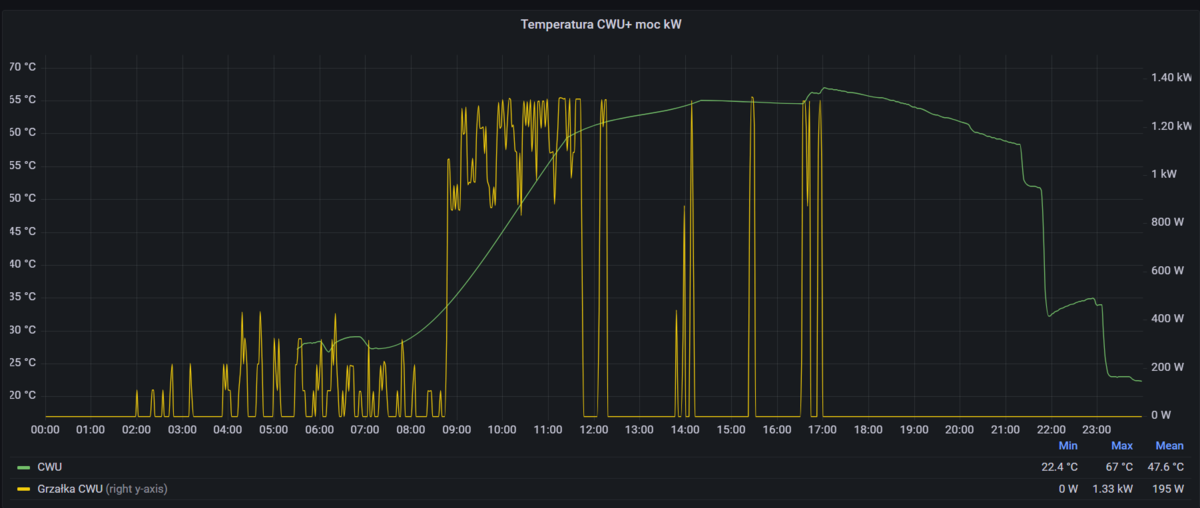Viewport: 1200px width, 508px height.
Task: Click the 1.40 kW label on the right axis
Action: pos(1171,77)
